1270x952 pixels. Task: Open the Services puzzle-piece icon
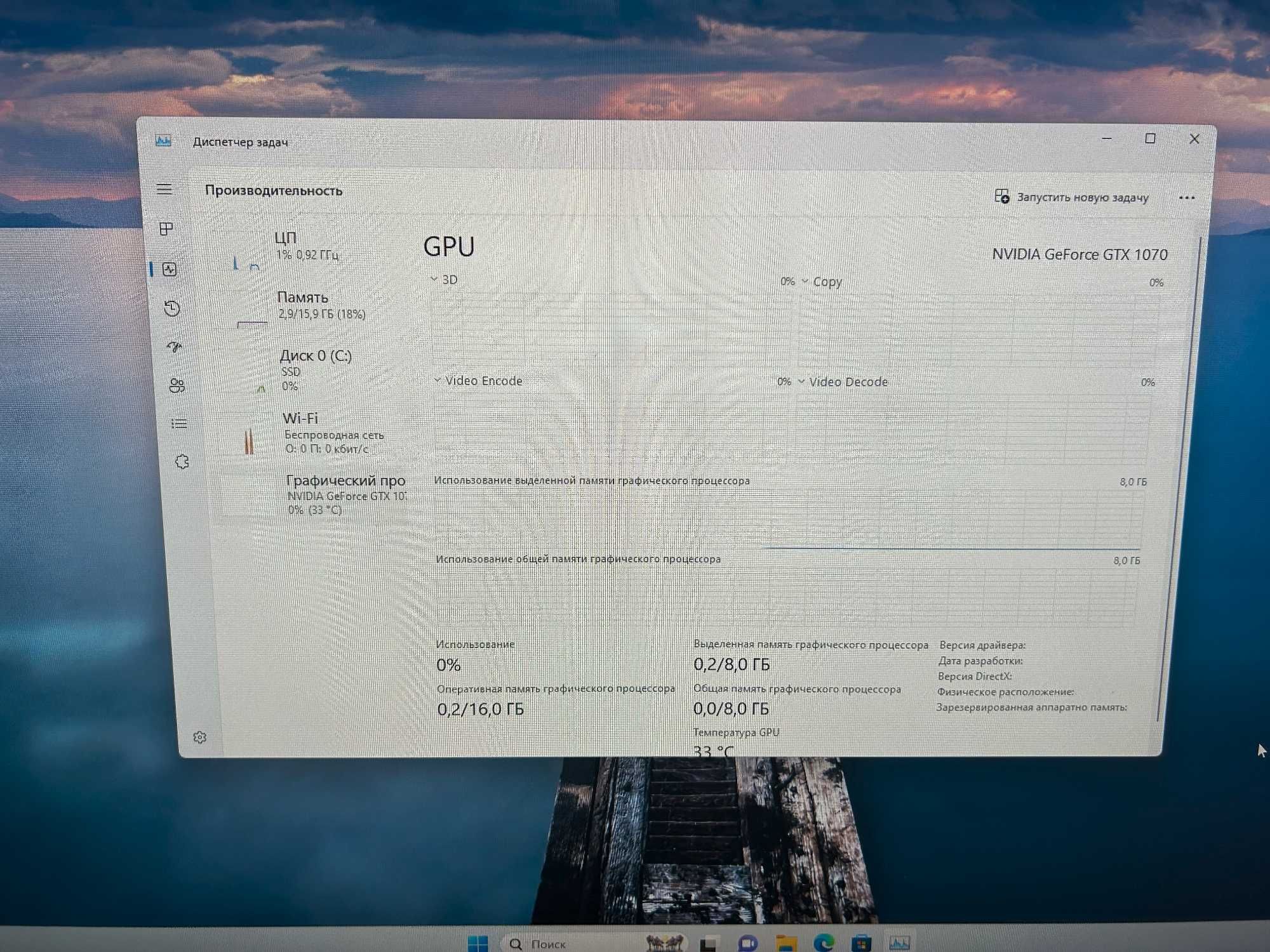182,461
